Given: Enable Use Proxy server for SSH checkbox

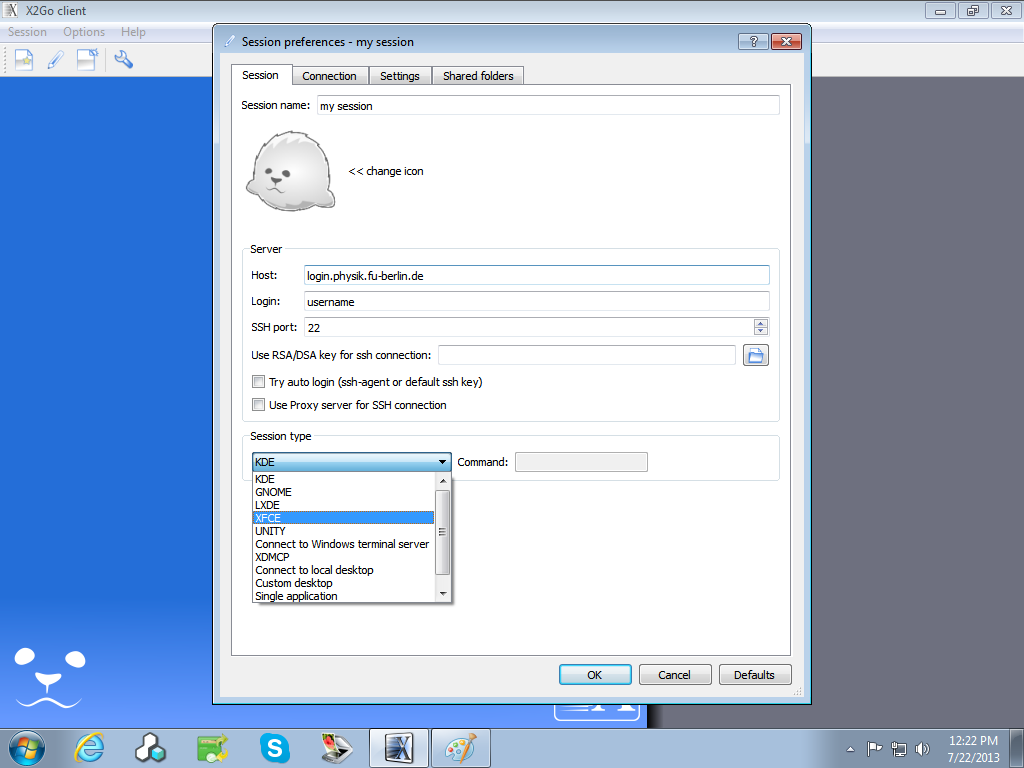Looking at the screenshot, I should pyautogui.click(x=259, y=405).
